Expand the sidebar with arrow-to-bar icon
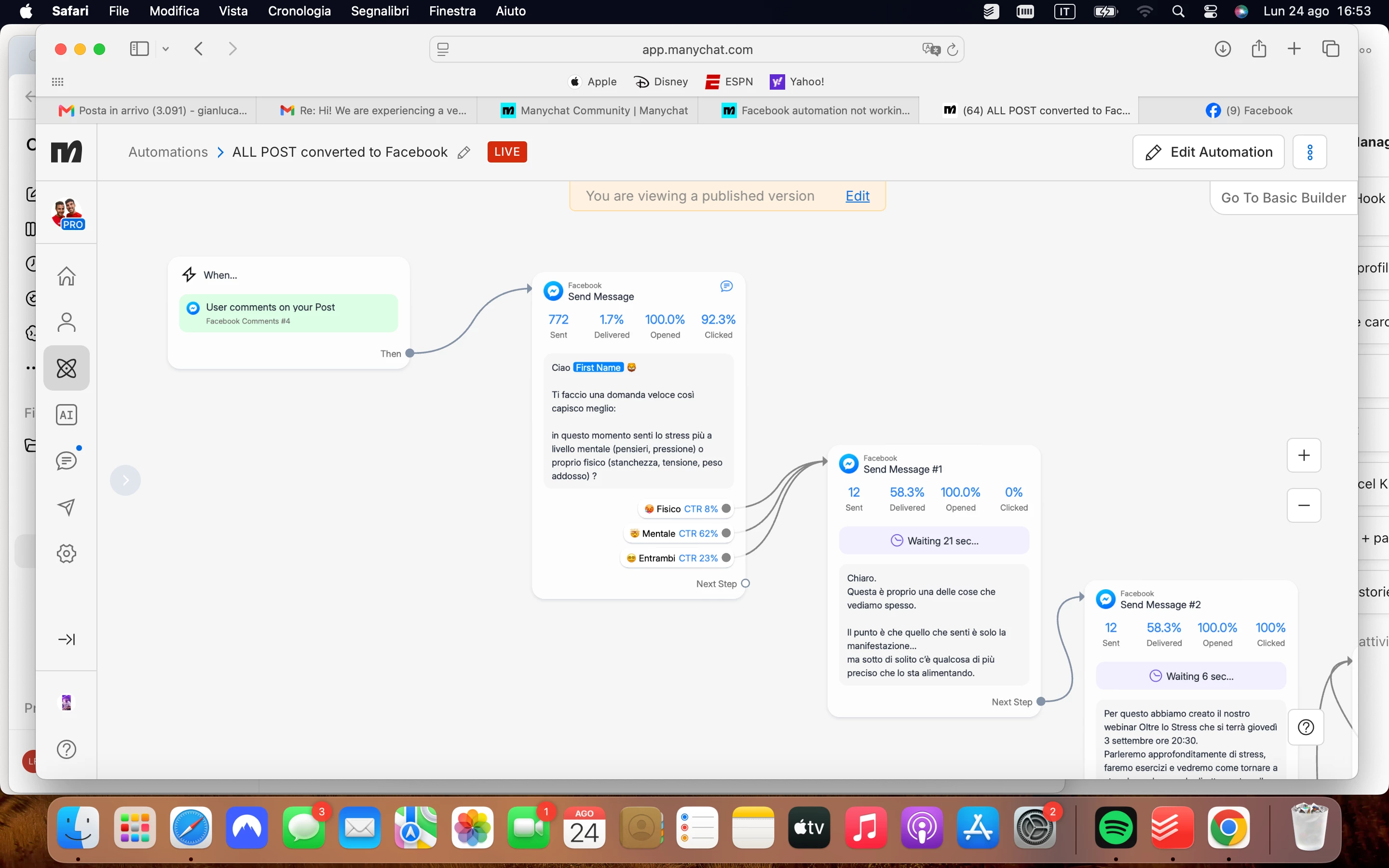Screen dimensions: 1389x868 [67, 639]
